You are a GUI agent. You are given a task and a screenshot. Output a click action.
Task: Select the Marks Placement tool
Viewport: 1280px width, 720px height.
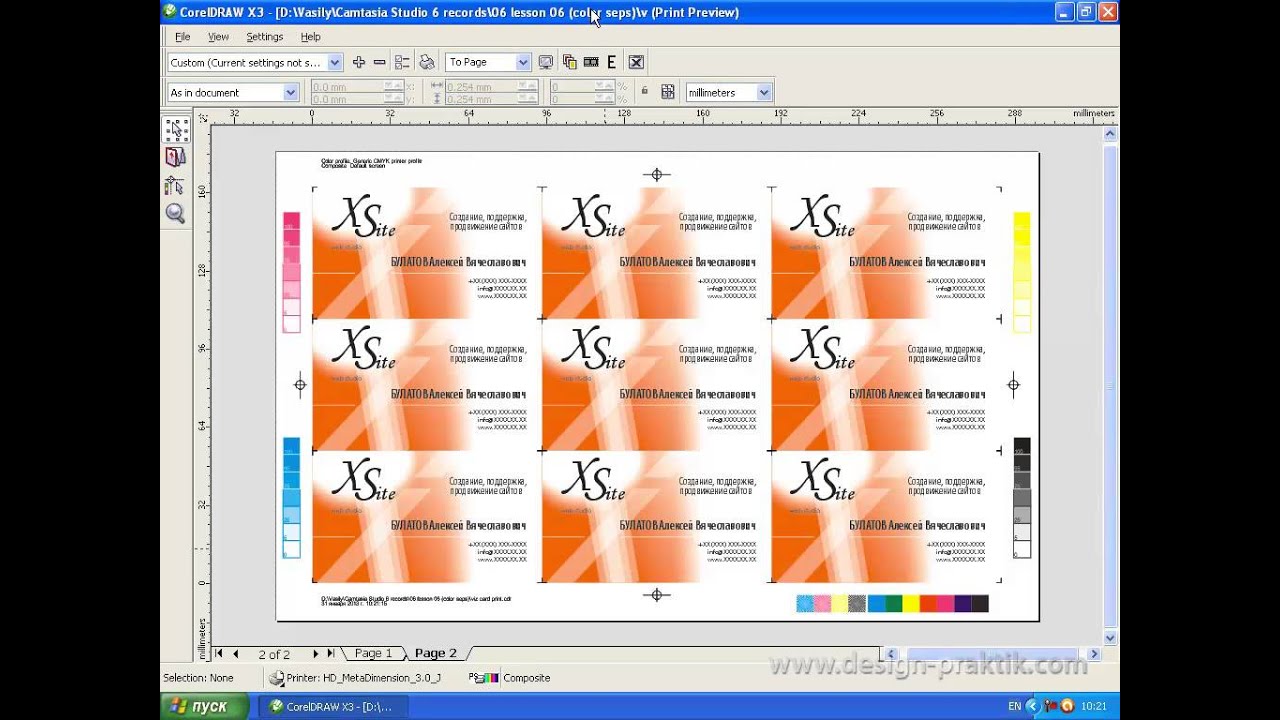pyautogui.click(x=176, y=185)
